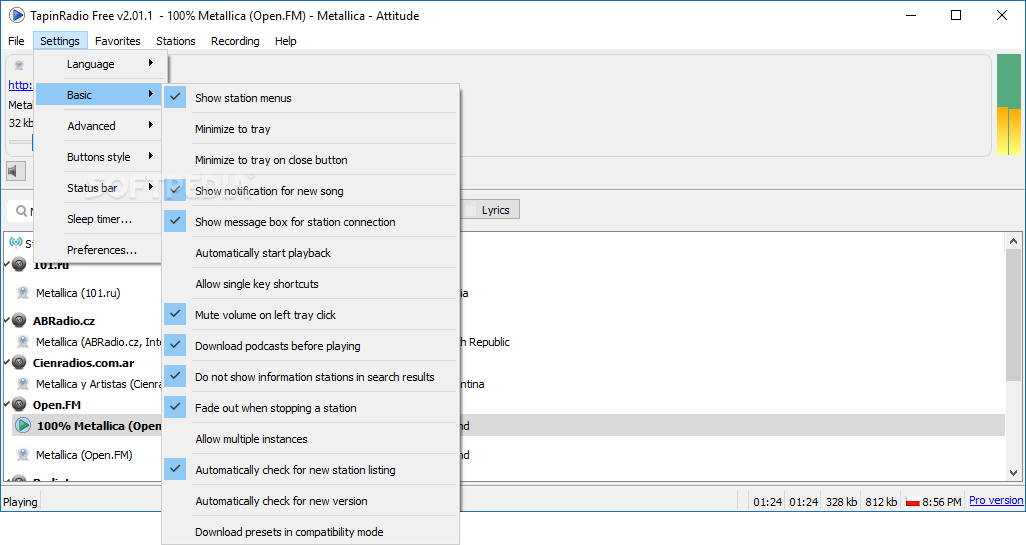
Task: Select Metallica (Open.FM) station row
Action: 84,454
